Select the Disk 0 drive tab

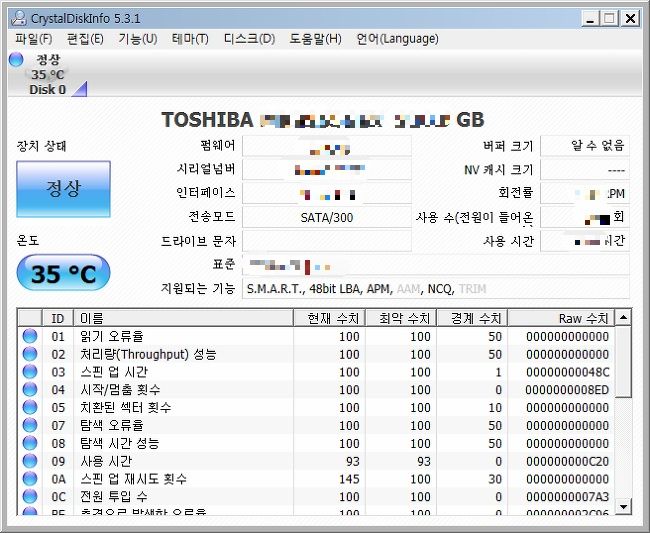[48, 75]
